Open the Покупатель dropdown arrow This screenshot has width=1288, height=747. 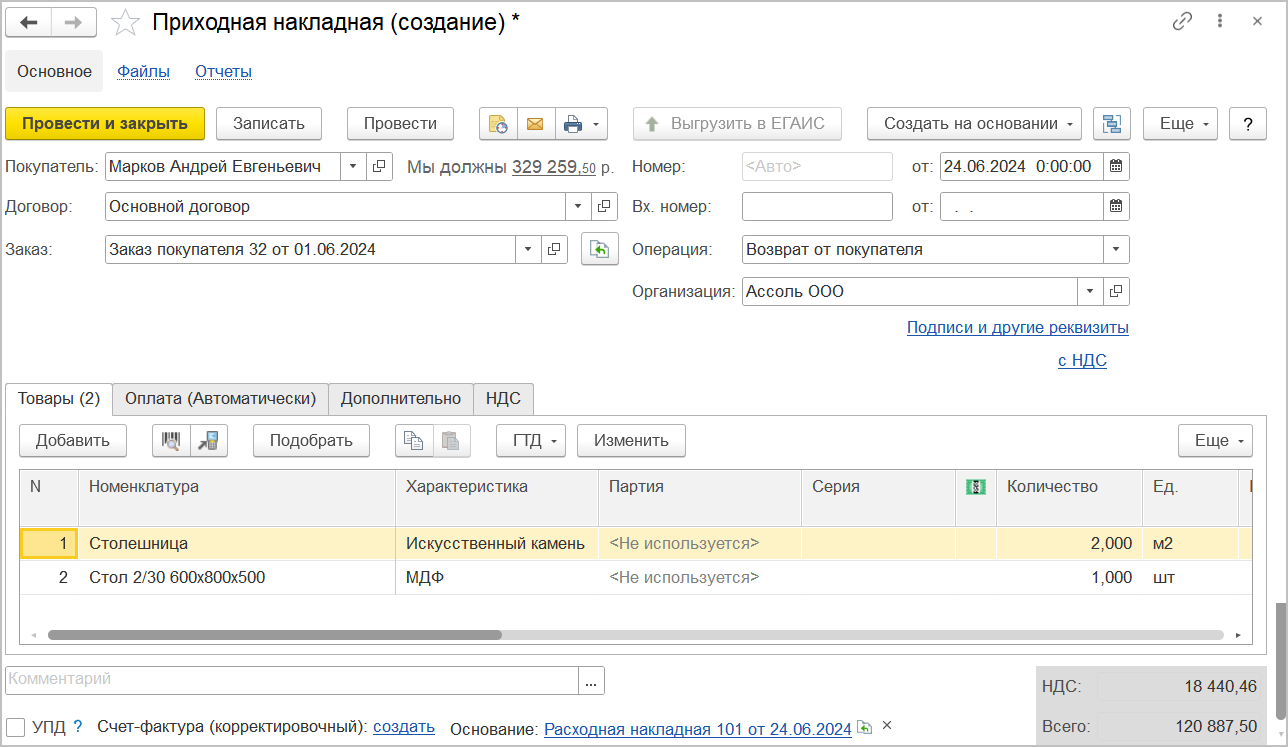(353, 167)
